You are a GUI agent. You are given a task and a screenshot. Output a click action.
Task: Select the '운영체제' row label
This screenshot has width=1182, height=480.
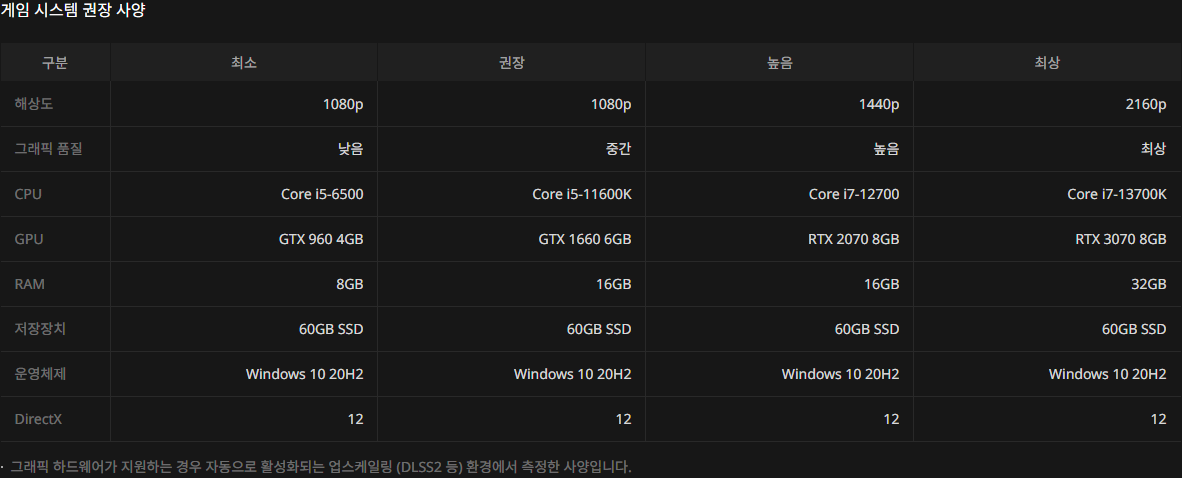pyautogui.click(x=40, y=374)
